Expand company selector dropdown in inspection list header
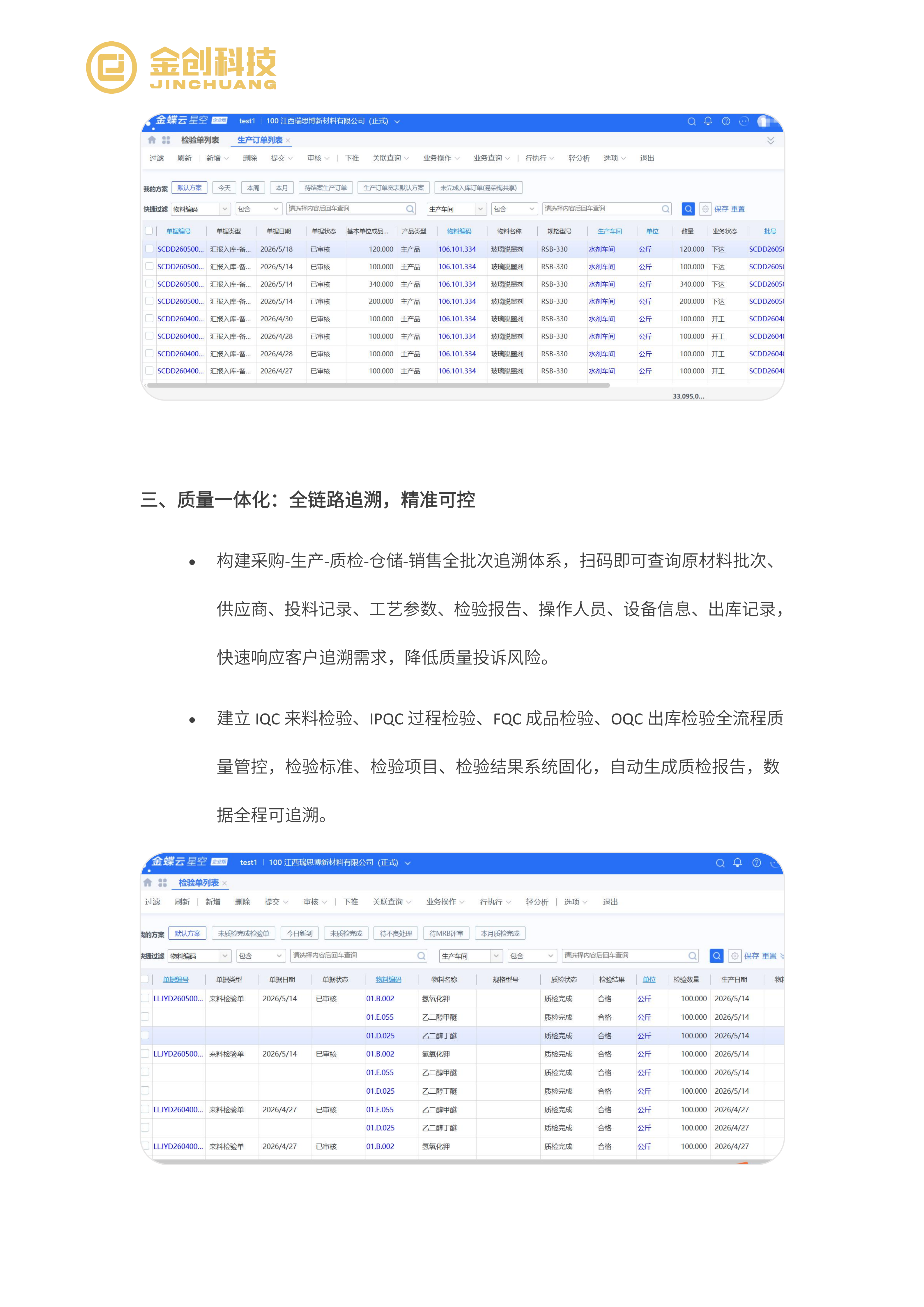 408,864
